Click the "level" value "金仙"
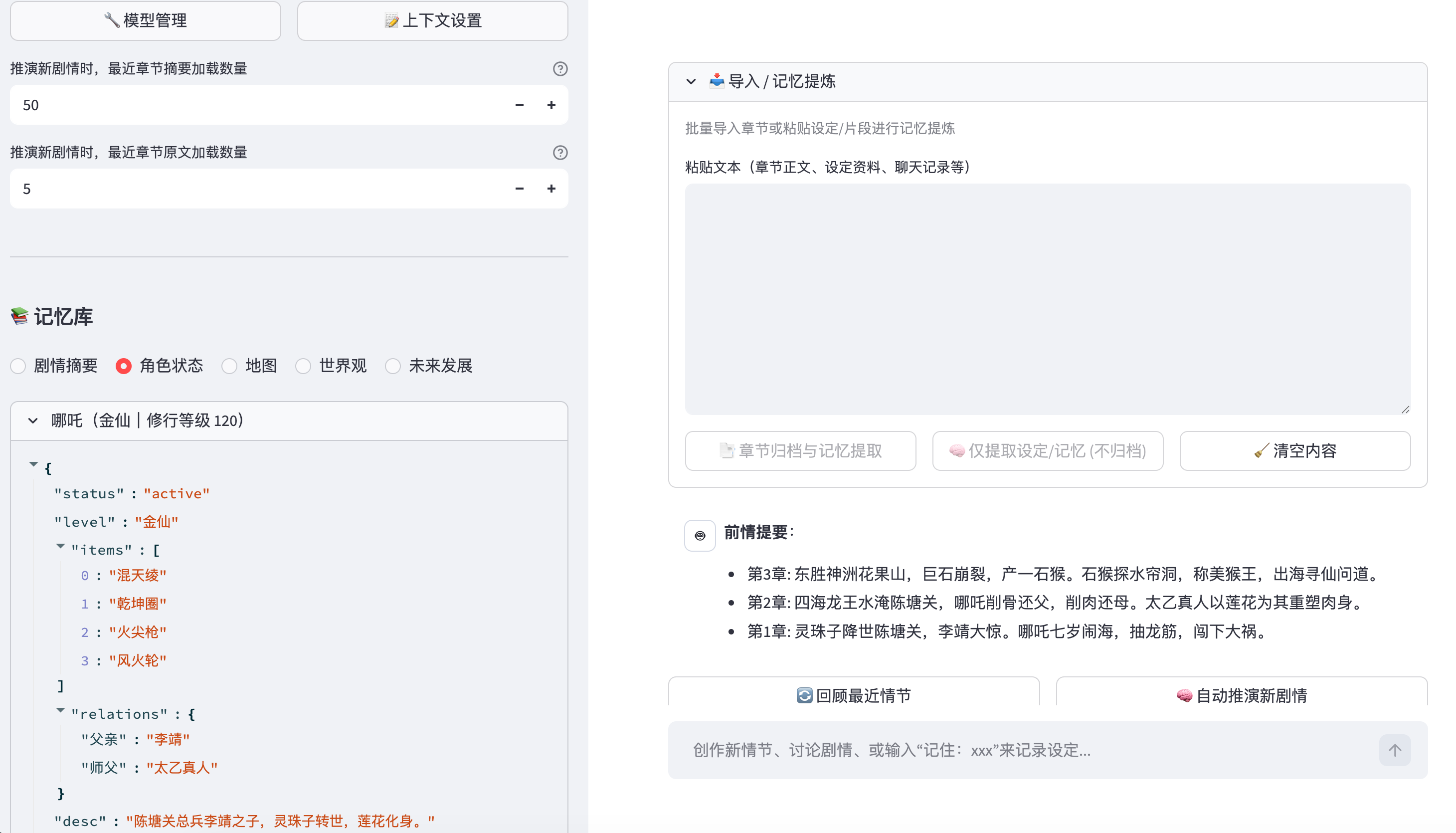 pyautogui.click(x=157, y=522)
